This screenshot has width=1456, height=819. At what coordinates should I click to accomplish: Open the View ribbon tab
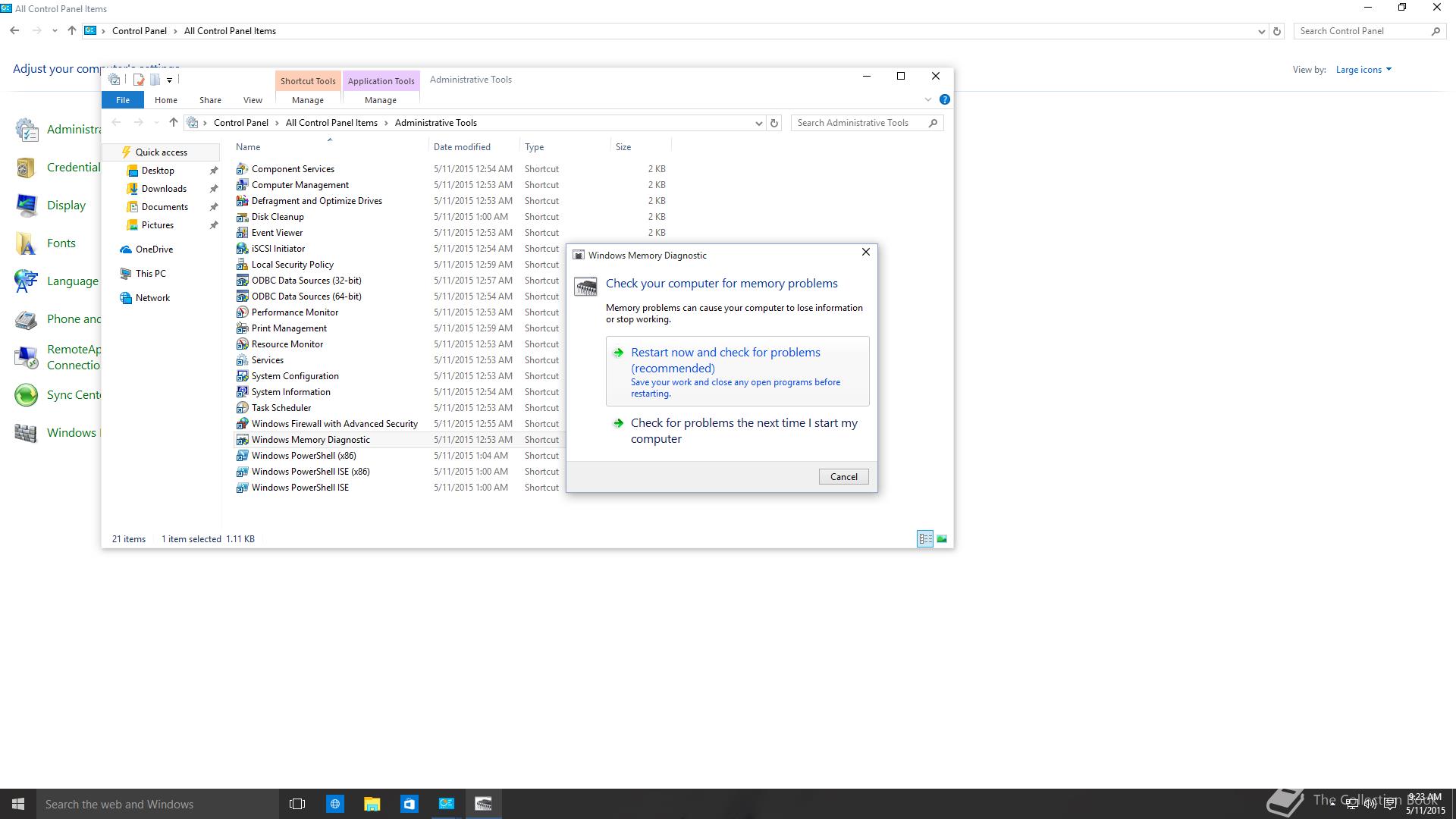click(x=253, y=100)
